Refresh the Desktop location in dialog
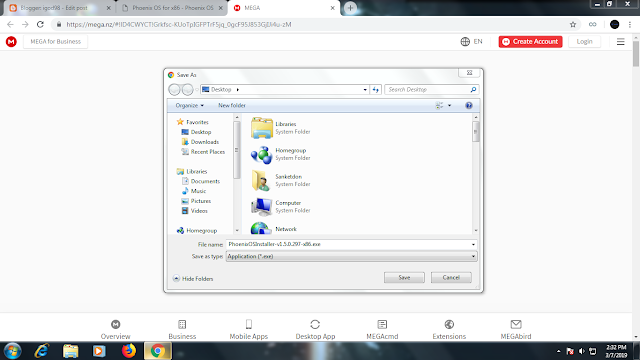This screenshot has height=360, width=640. click(376, 89)
